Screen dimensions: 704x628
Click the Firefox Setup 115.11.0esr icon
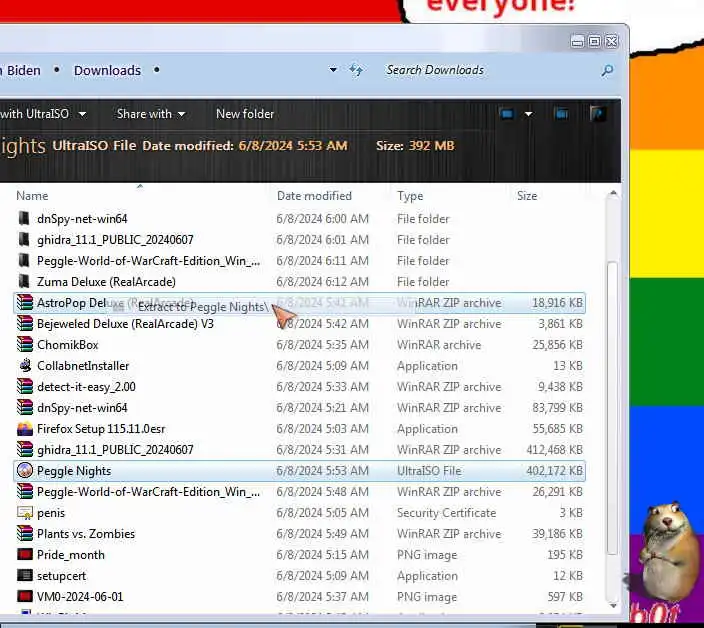(25, 429)
